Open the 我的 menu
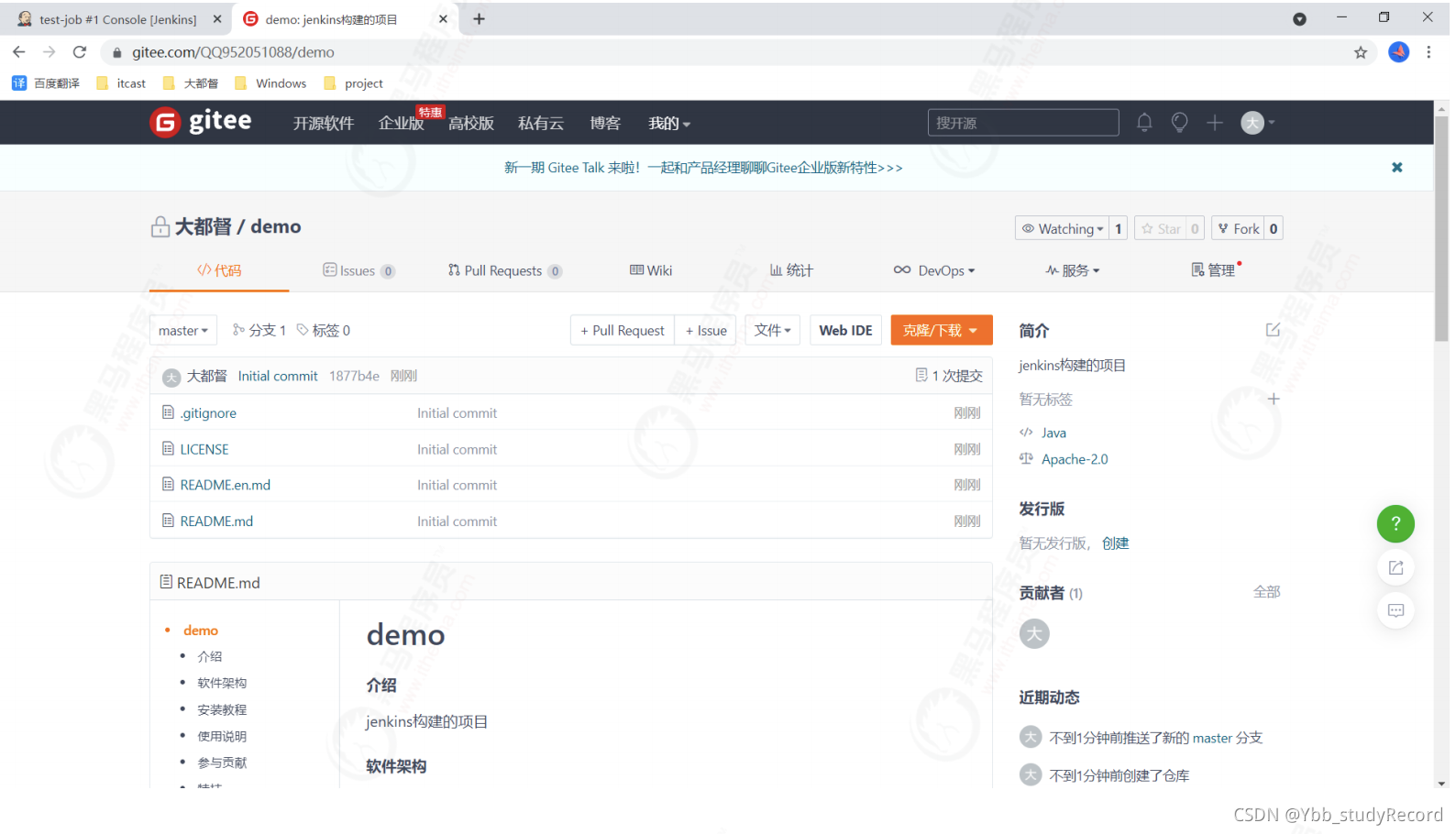 click(x=669, y=124)
